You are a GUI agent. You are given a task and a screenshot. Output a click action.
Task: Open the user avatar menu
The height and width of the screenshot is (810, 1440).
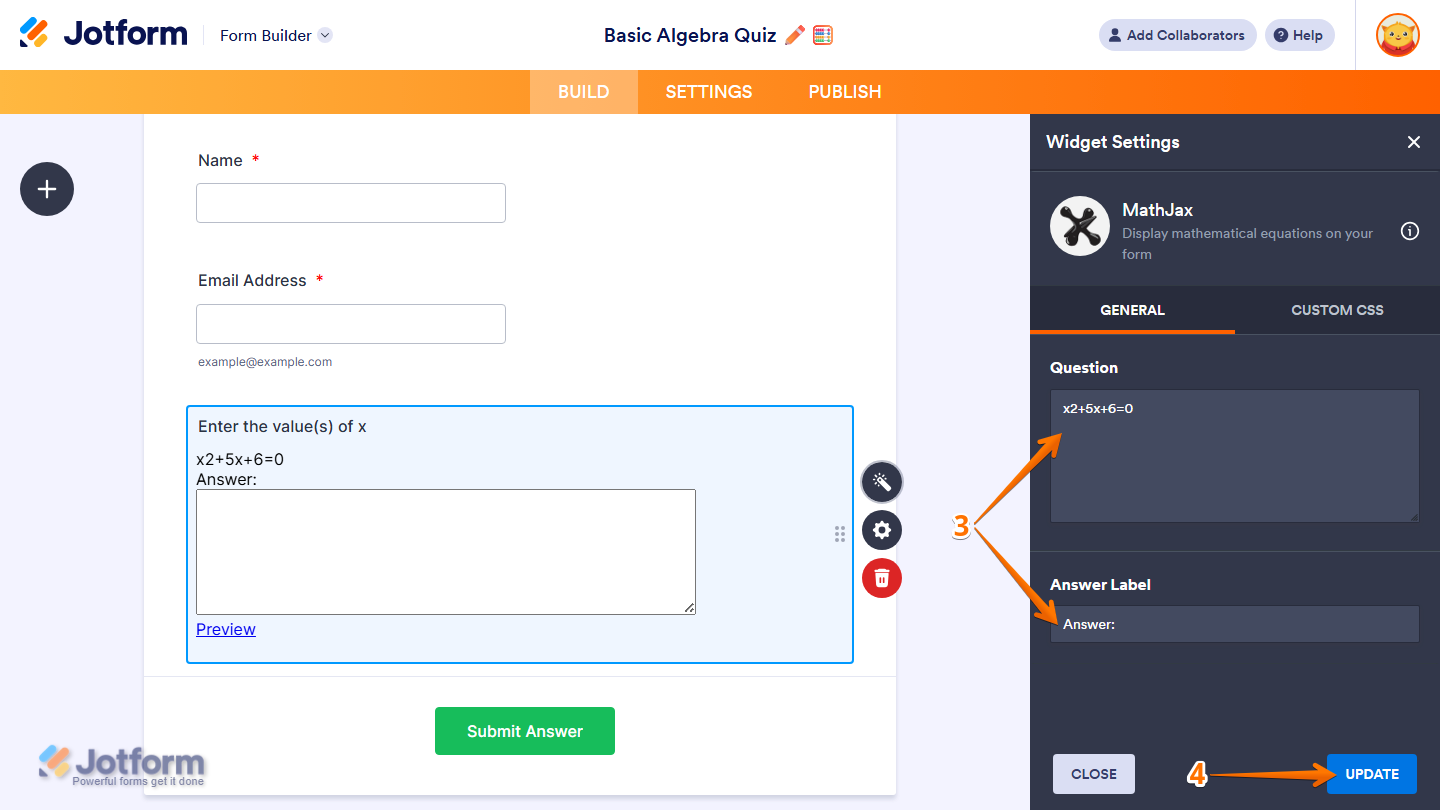coord(1396,34)
